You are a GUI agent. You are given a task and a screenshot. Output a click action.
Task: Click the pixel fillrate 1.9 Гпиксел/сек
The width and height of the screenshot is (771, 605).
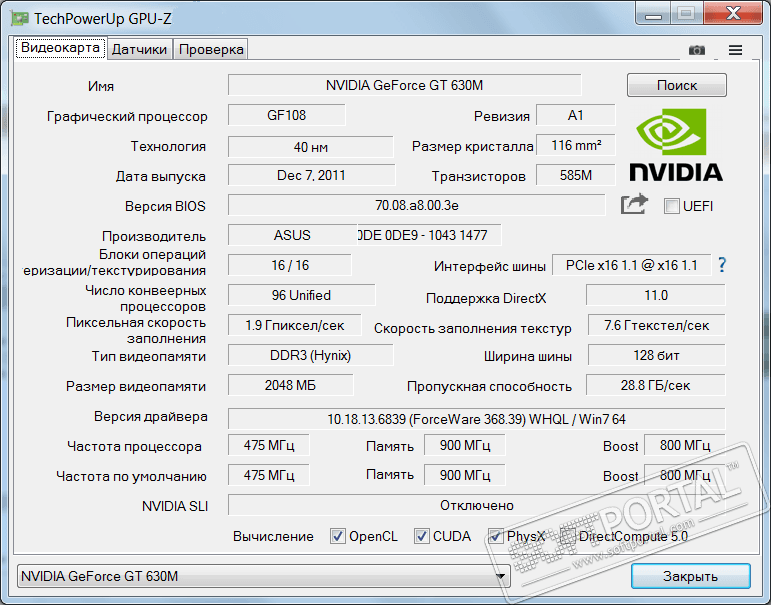295,325
